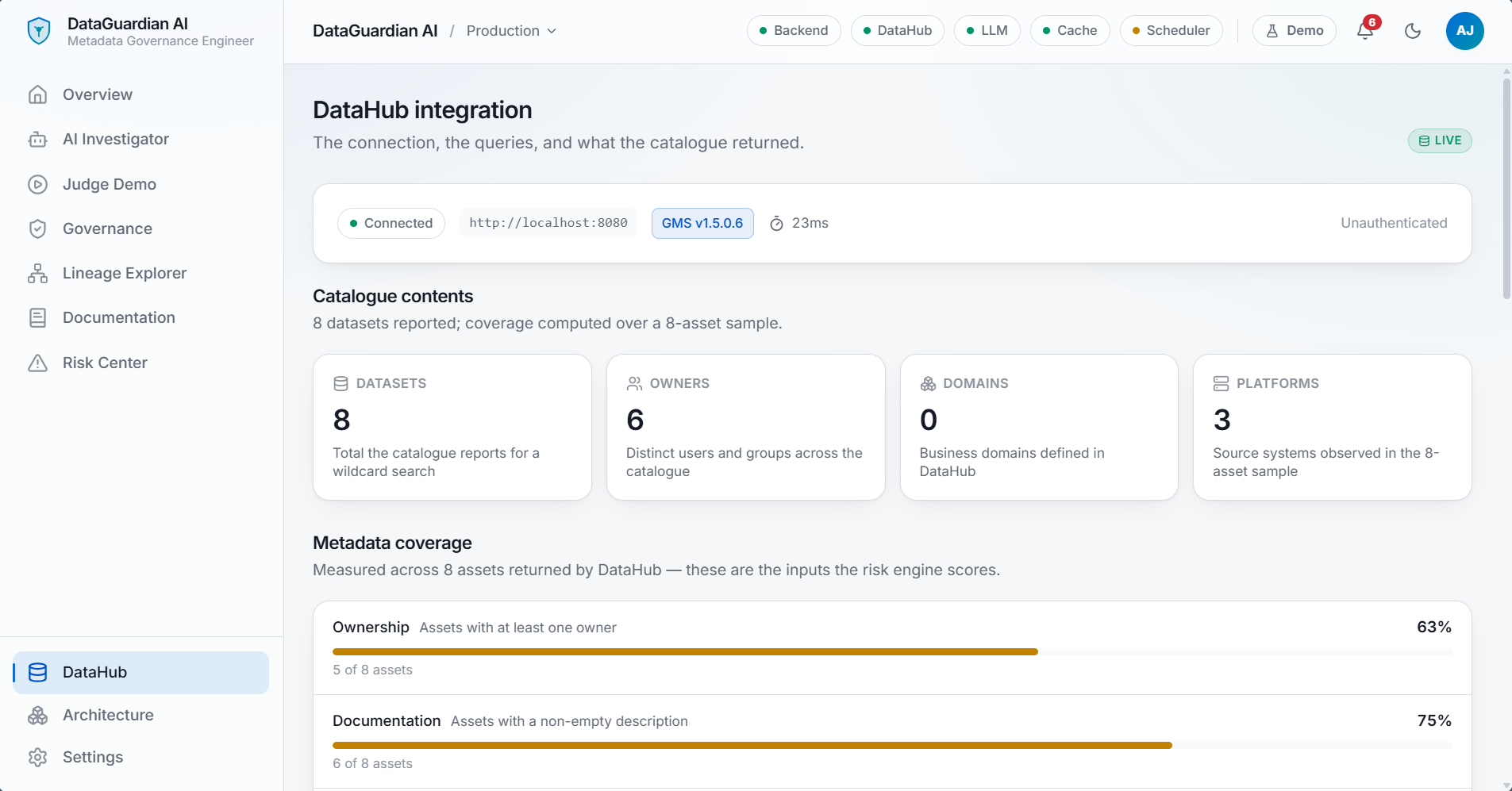Viewport: 1512px width, 791px height.
Task: Click the Connected status badge
Action: click(x=391, y=224)
